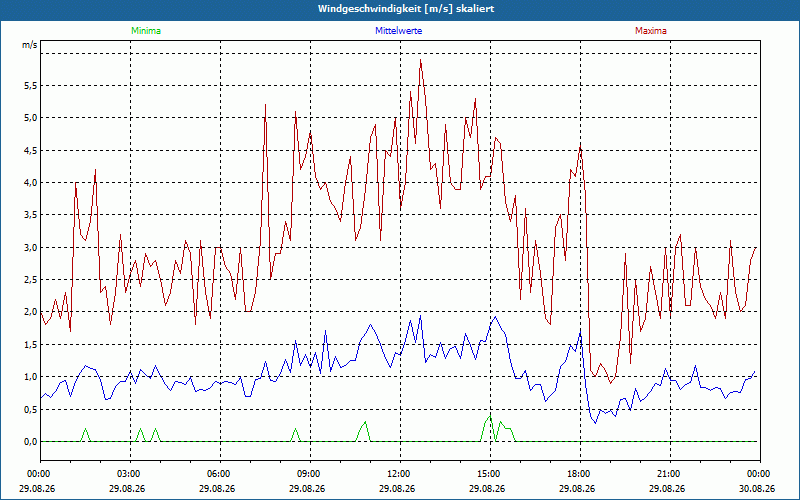
Task: Click the 4,5 y-axis value
Action: click(31, 151)
